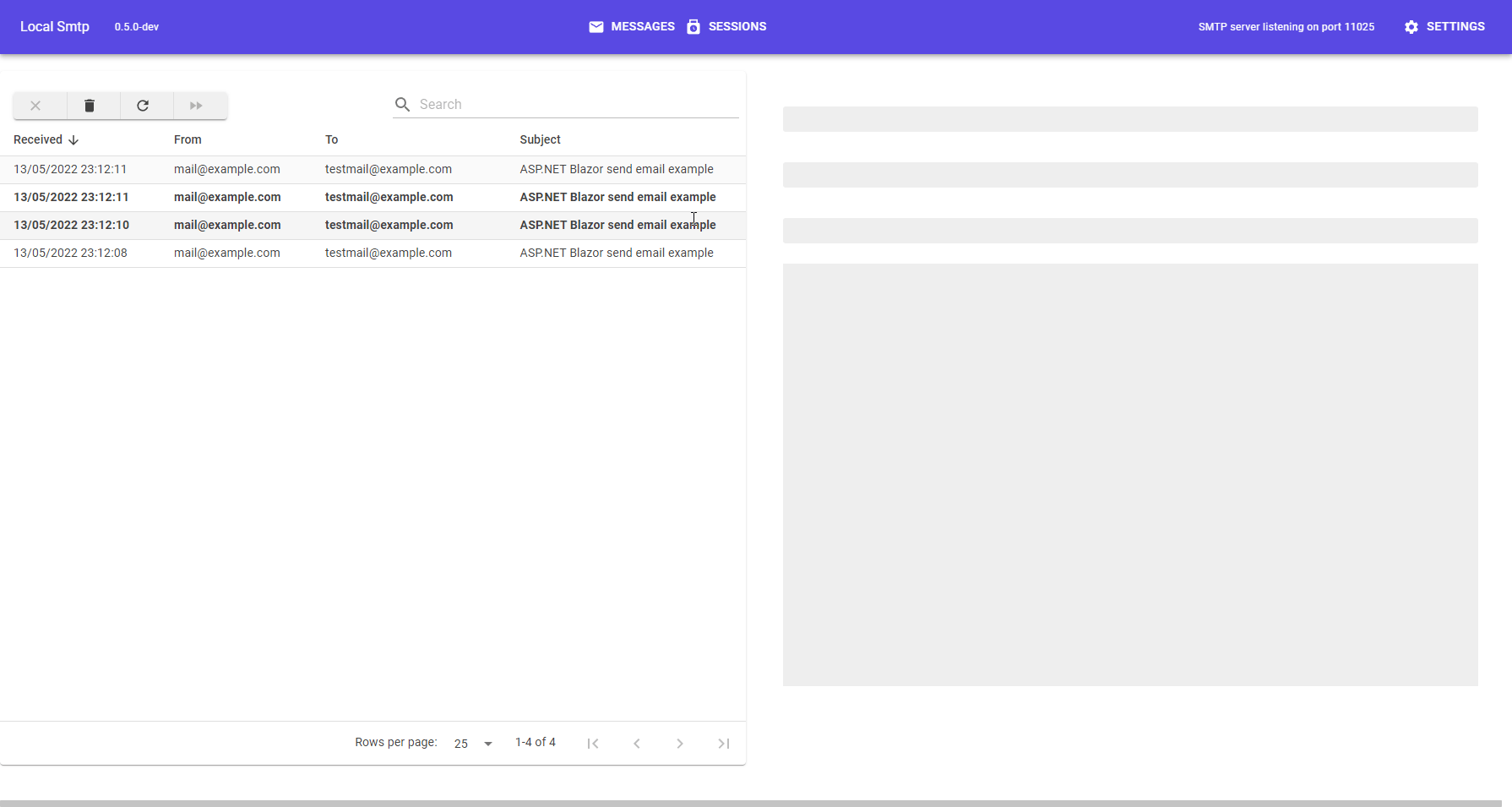Screen dimensions: 1512x807
Task: Click the session lock icon beside SESSIONS
Action: (x=693, y=26)
